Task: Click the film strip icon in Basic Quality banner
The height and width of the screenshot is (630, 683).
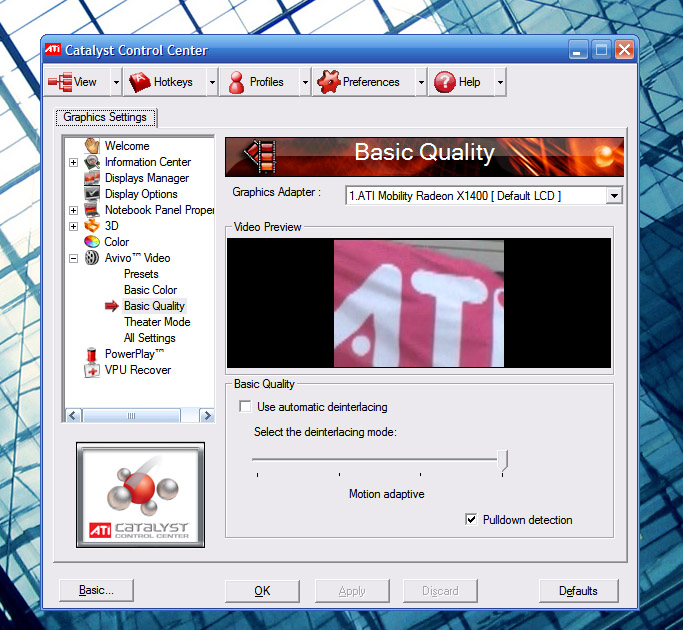Action: pos(260,156)
